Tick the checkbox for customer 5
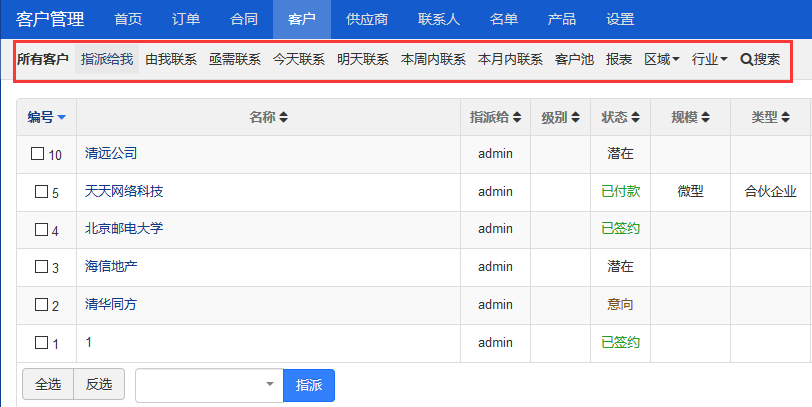Viewport: 812px width, 407px height. tap(41, 192)
